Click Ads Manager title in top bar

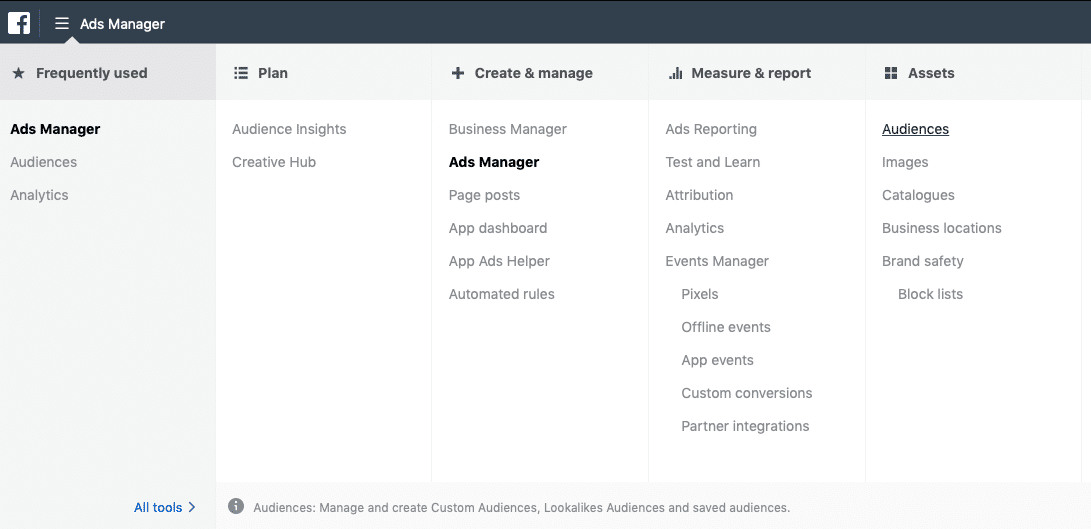pos(122,24)
